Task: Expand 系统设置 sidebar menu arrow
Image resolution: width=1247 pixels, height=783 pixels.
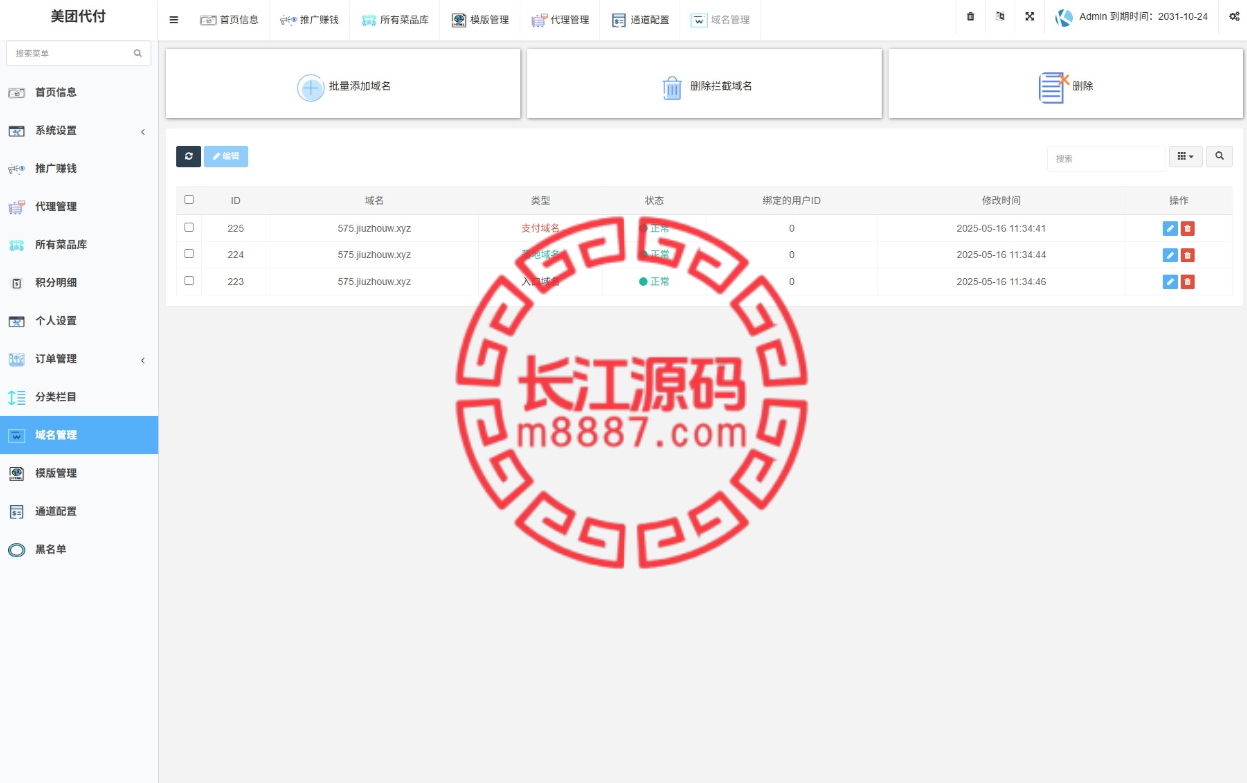Action: 142,131
